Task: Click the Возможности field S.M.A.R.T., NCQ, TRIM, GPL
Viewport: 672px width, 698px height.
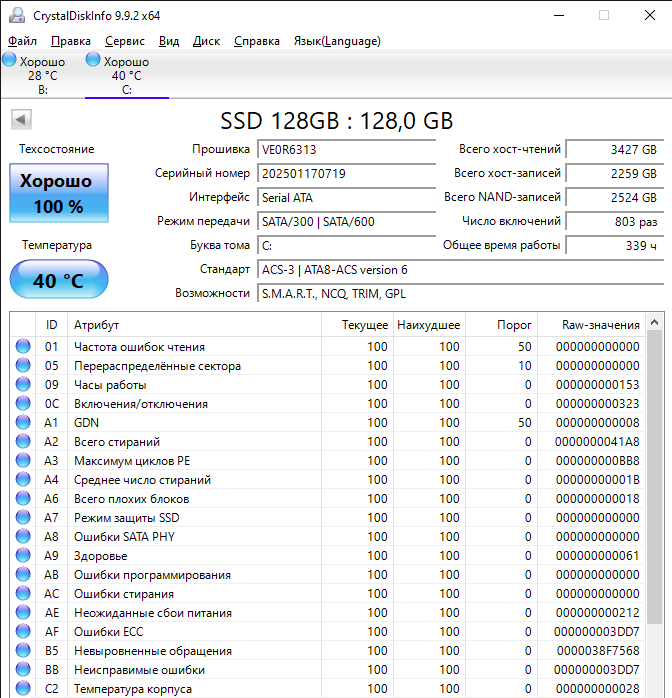Action: 460,294
